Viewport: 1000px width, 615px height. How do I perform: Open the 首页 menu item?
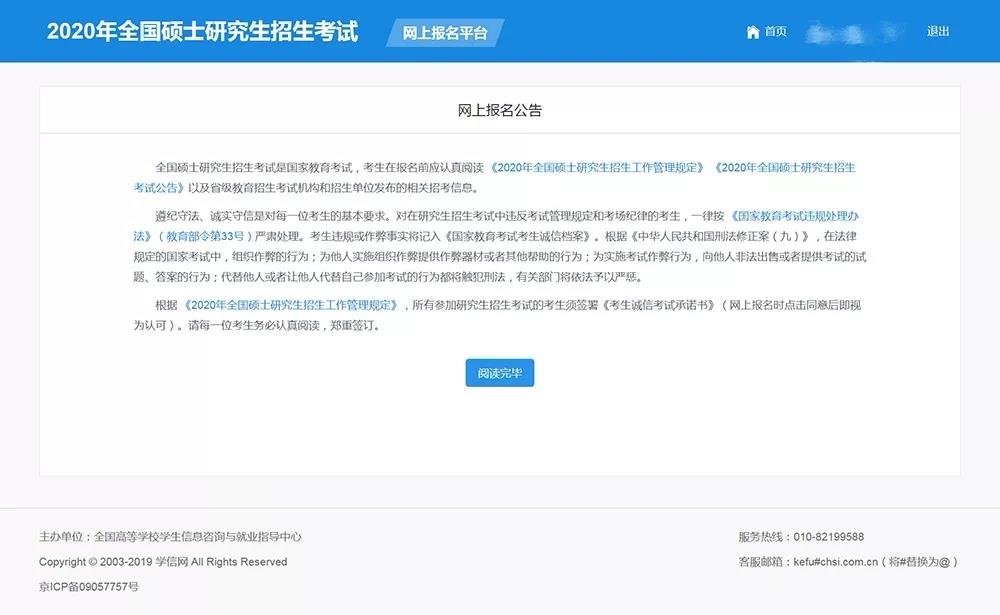[x=775, y=32]
